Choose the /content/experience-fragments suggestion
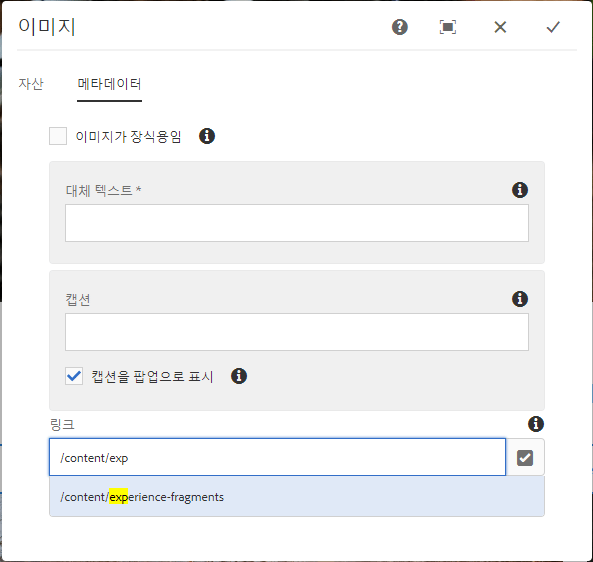Image resolution: width=593 pixels, height=562 pixels. coord(297,497)
